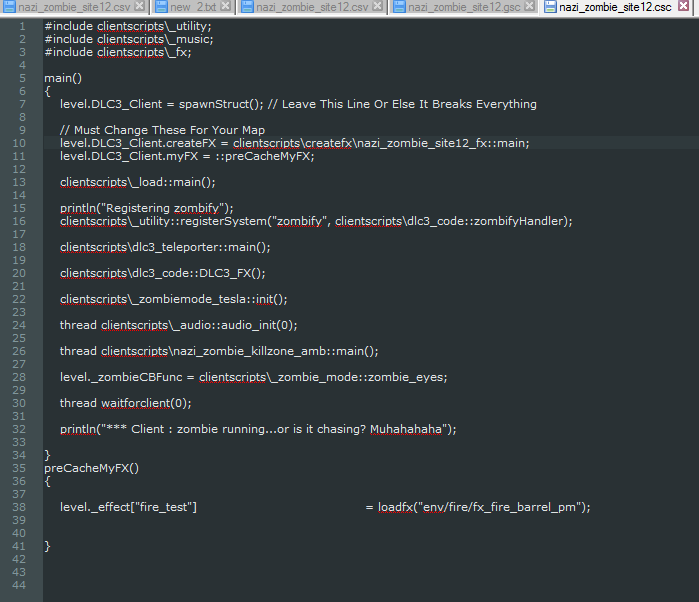This screenshot has width=699, height=602.
Task: Click the preCacheMyFX() definition line
Action: click(x=91, y=468)
